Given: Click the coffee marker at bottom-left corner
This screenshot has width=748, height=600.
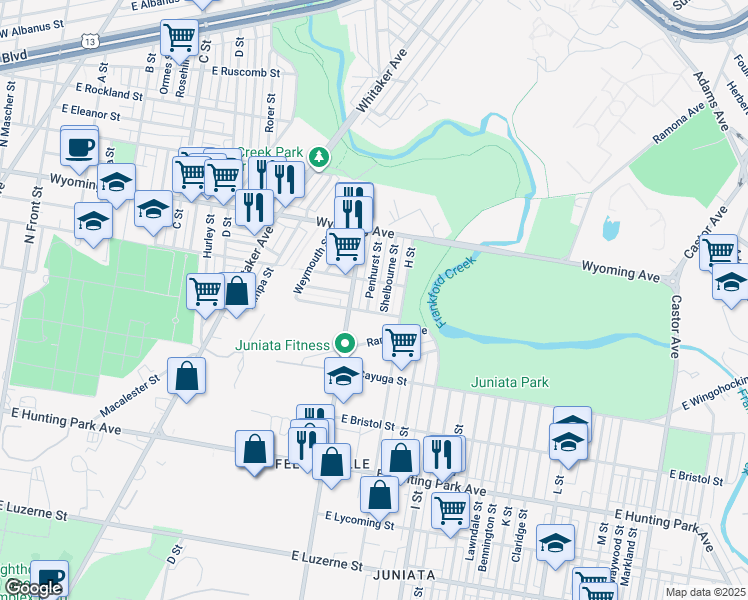Looking at the screenshot, I should point(50,579).
